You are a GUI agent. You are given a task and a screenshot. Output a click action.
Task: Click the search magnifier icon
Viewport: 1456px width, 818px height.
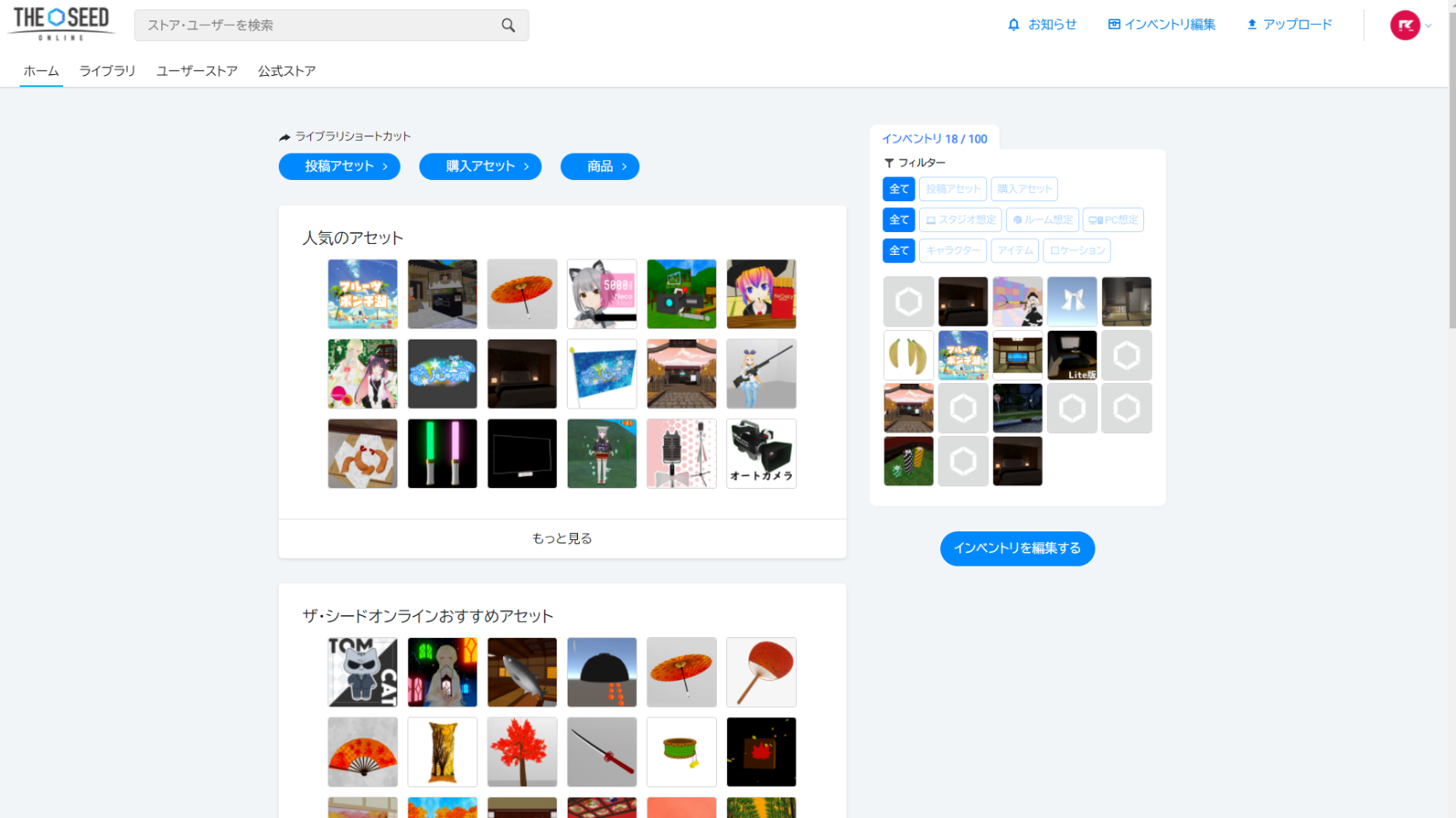tap(508, 26)
